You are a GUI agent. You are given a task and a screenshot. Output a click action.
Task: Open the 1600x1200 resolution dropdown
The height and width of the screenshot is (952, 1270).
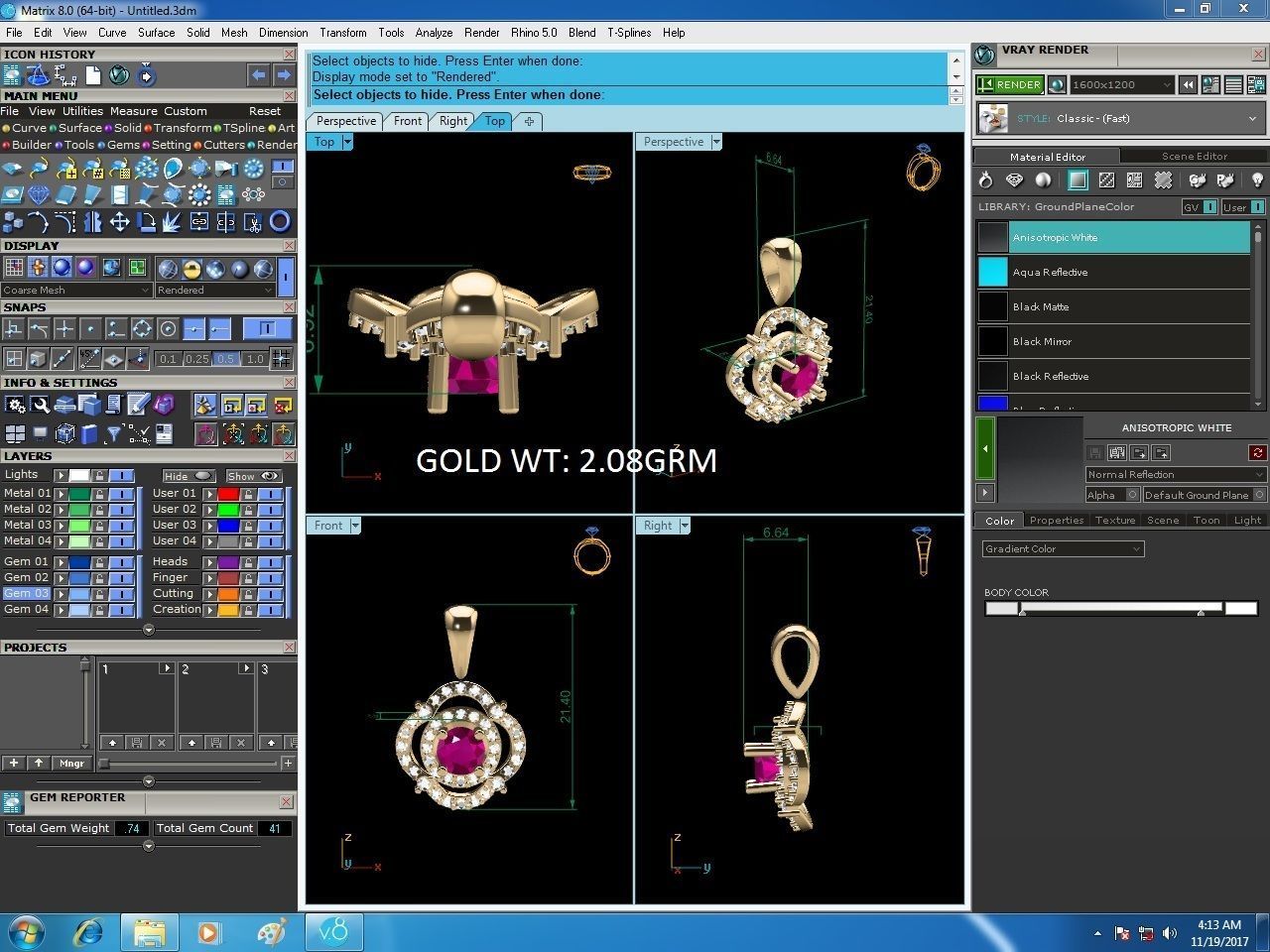coord(1122,84)
